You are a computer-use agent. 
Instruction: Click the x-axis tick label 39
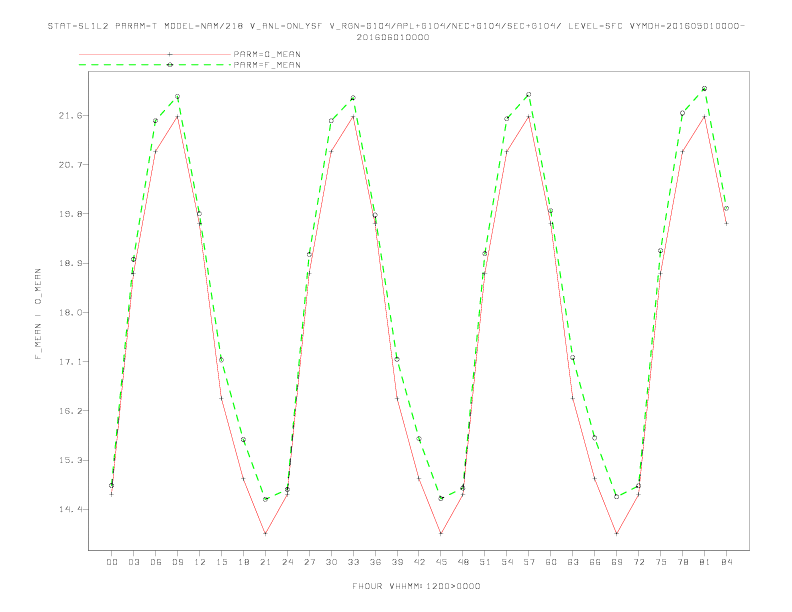click(x=397, y=562)
